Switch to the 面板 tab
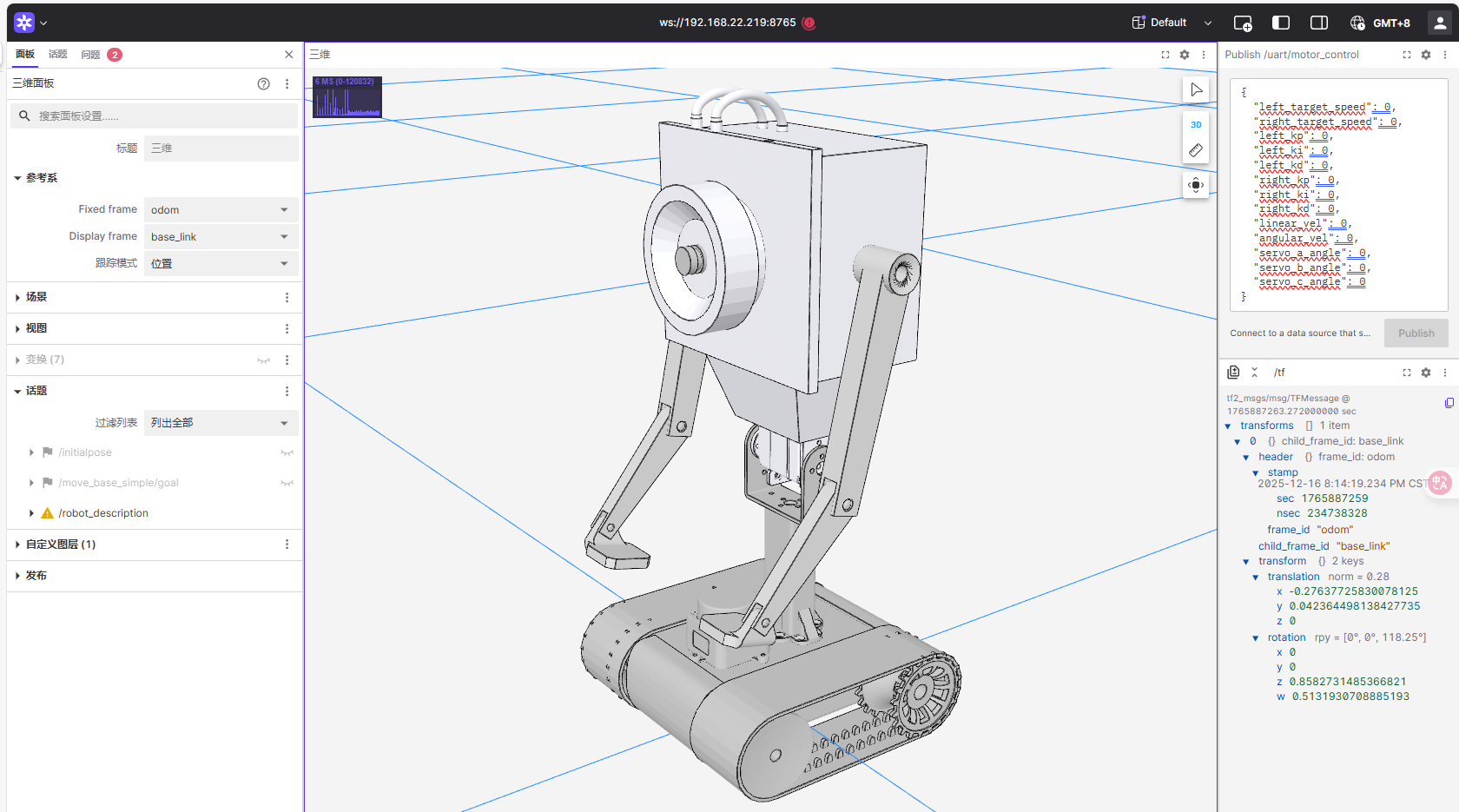Screen dimensions: 1459x812 (x=25, y=54)
